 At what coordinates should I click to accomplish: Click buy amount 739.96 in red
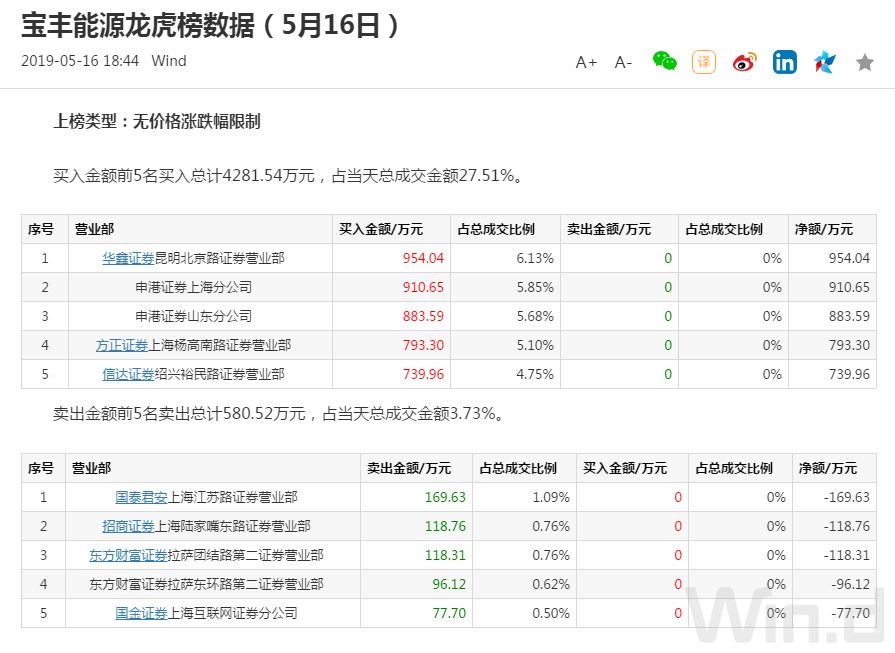point(423,374)
